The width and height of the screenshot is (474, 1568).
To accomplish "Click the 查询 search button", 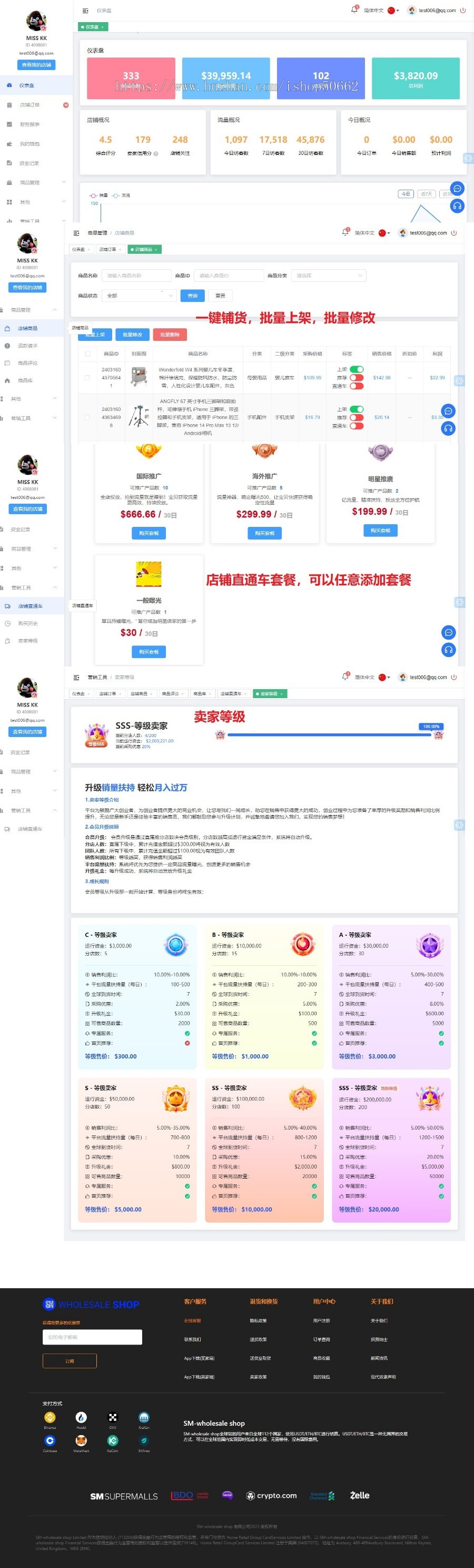I will (192, 295).
